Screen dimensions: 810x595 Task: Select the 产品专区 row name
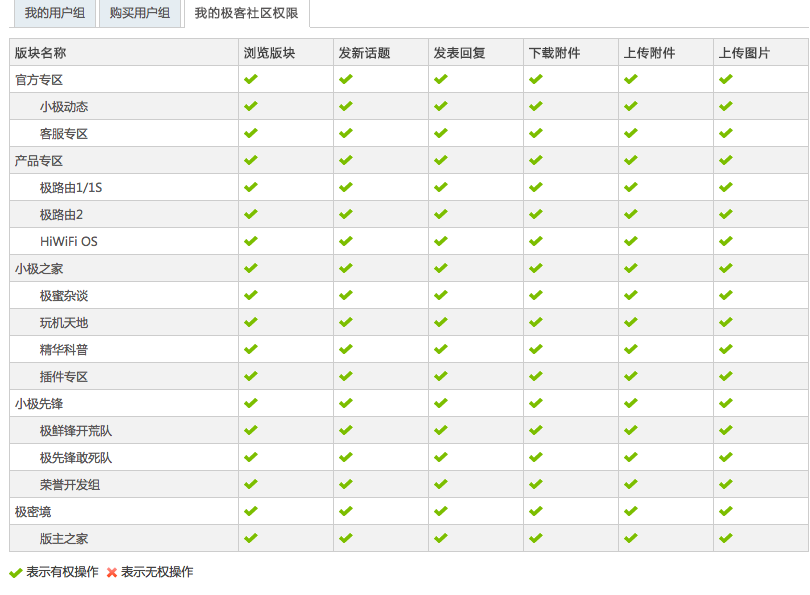[39, 161]
